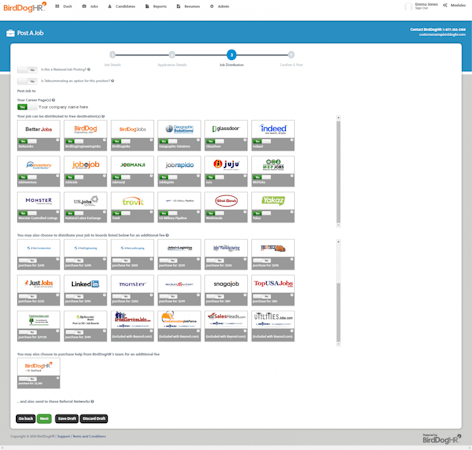The image size is (472, 450).
Task: Toggle the Yes switch under Better Jobs
Action: point(28,141)
